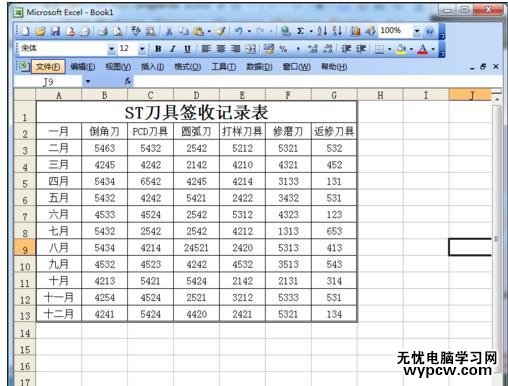
Task: Click the Select All corner button
Action: click(25, 95)
